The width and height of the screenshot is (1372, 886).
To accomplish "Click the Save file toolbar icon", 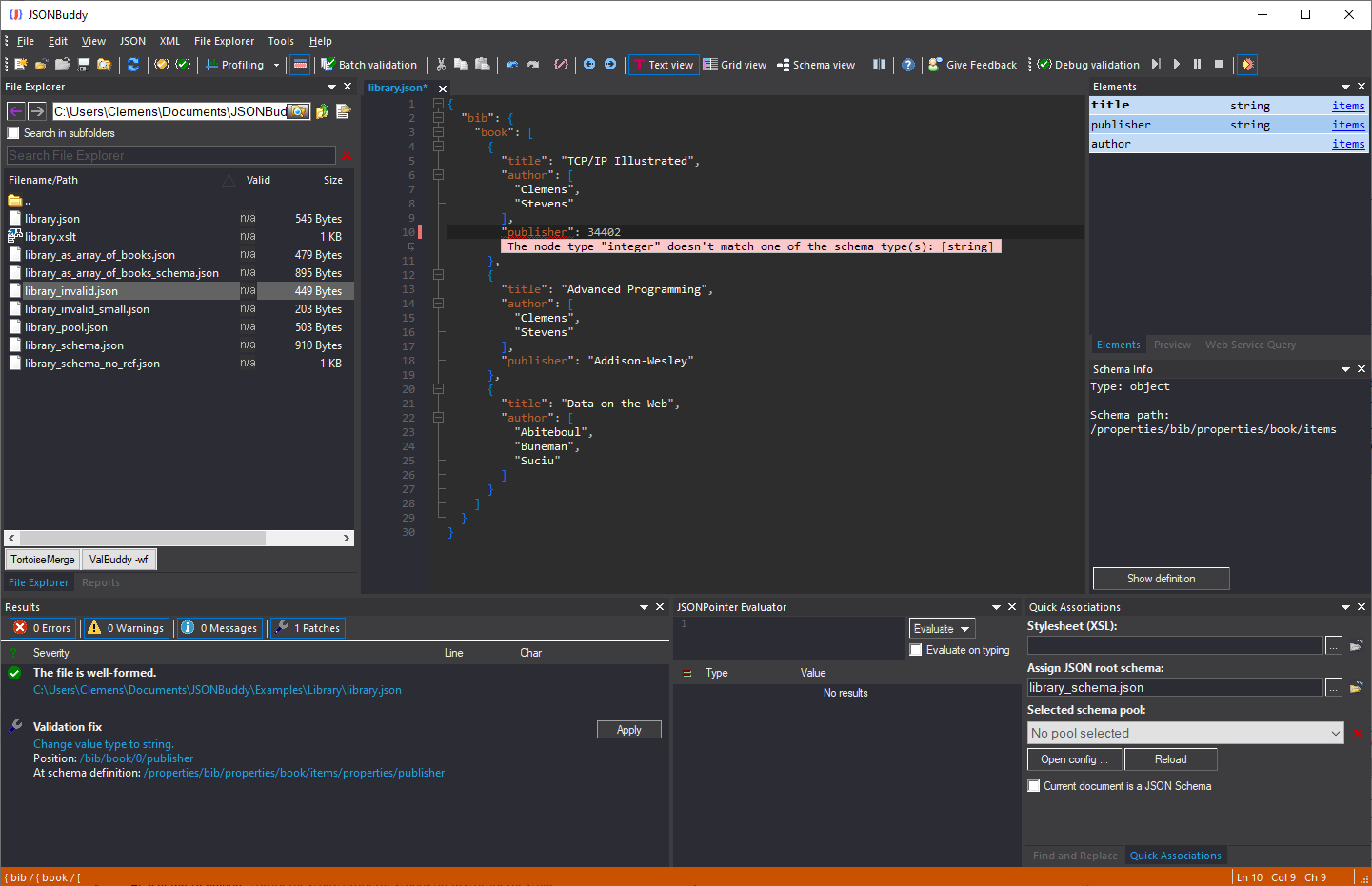I will (x=84, y=65).
